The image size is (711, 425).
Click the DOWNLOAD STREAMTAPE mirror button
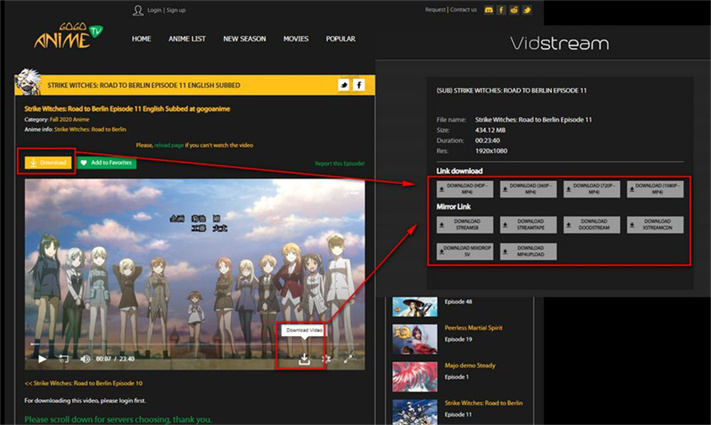click(x=528, y=225)
